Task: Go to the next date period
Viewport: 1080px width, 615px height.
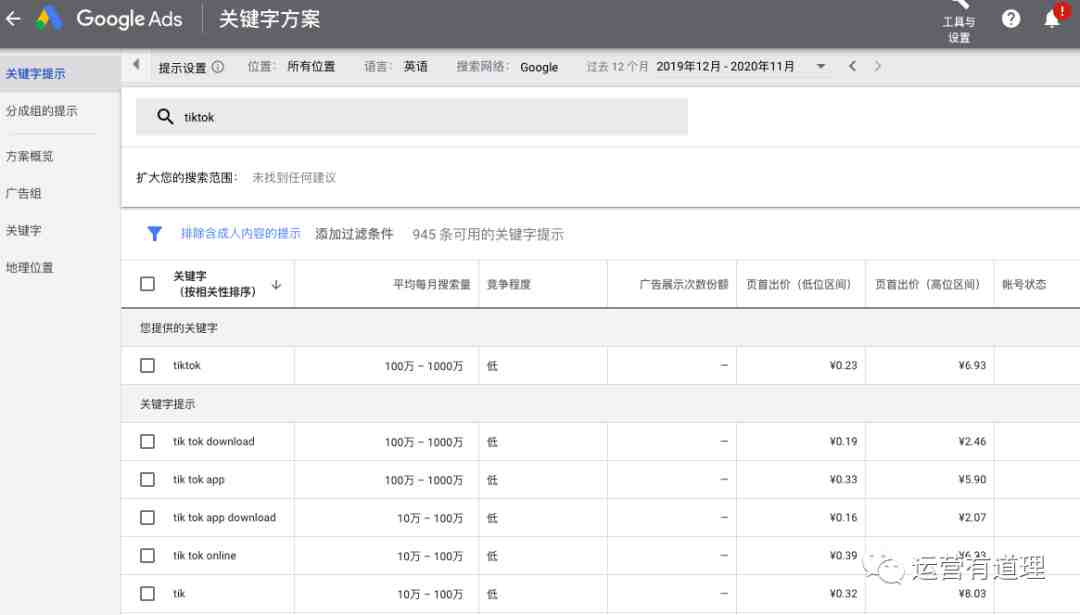Action: tap(878, 66)
